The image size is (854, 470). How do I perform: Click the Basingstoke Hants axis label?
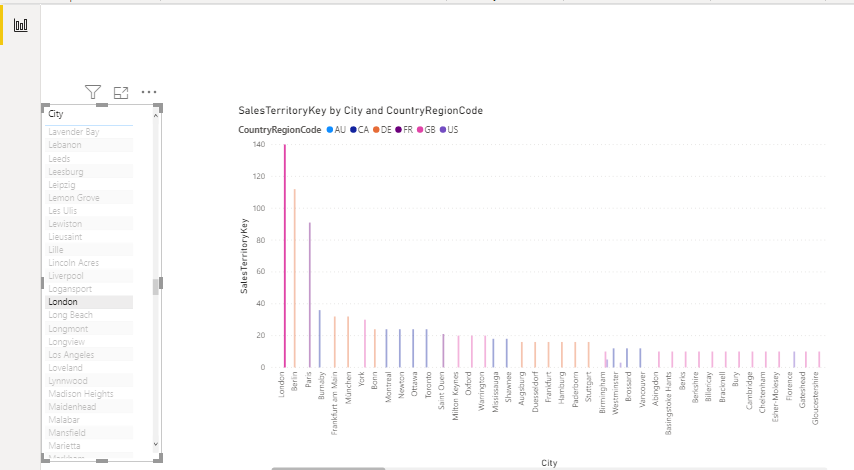click(x=668, y=403)
